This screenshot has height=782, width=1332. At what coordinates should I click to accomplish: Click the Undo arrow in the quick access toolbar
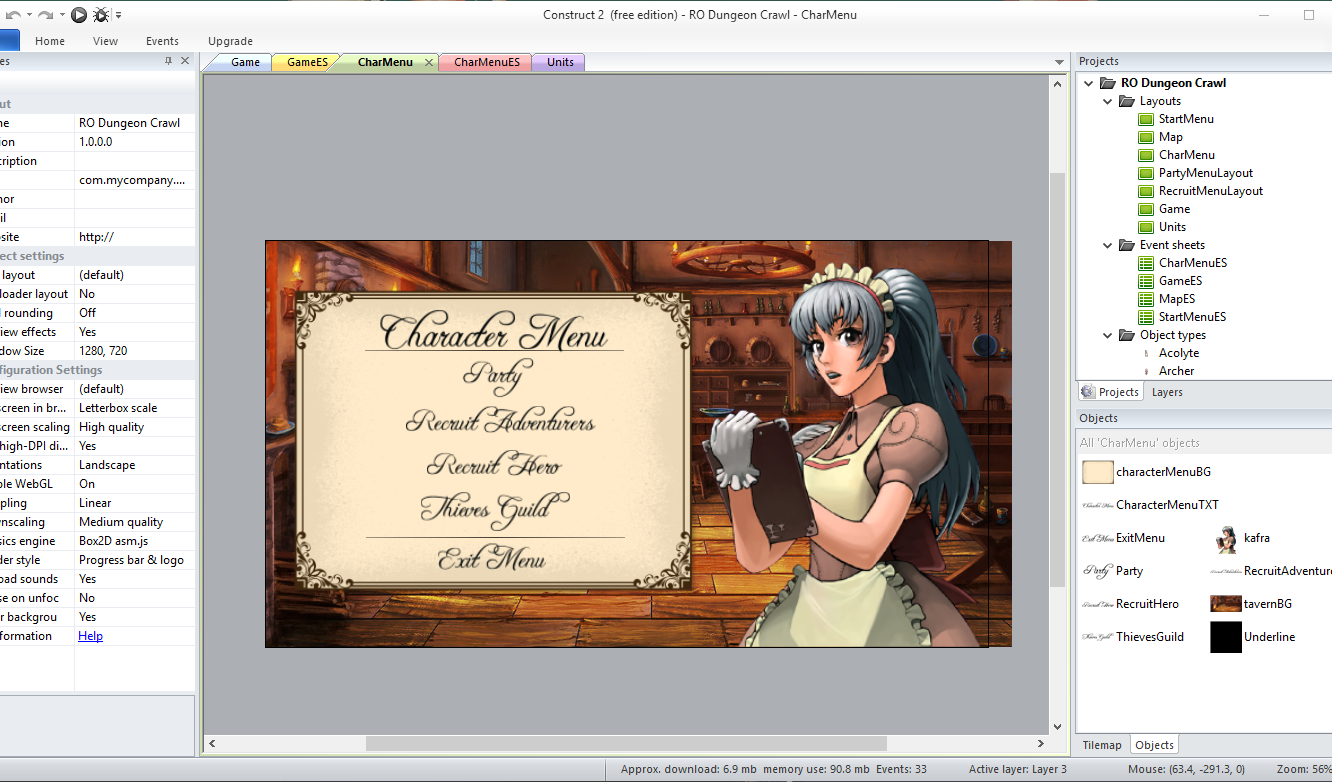[x=11, y=15]
